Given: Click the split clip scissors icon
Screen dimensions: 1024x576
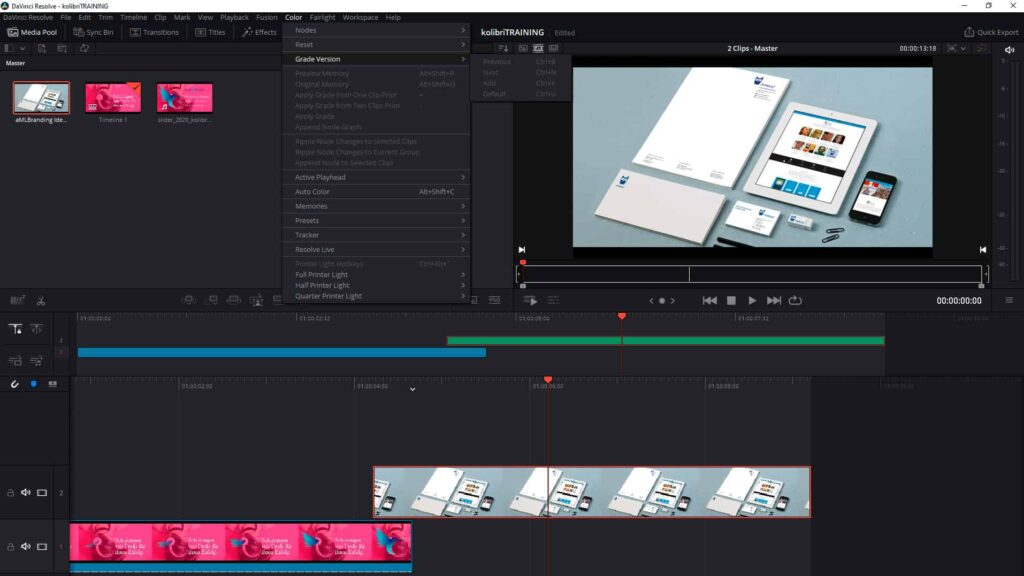Looking at the screenshot, I should (40, 300).
